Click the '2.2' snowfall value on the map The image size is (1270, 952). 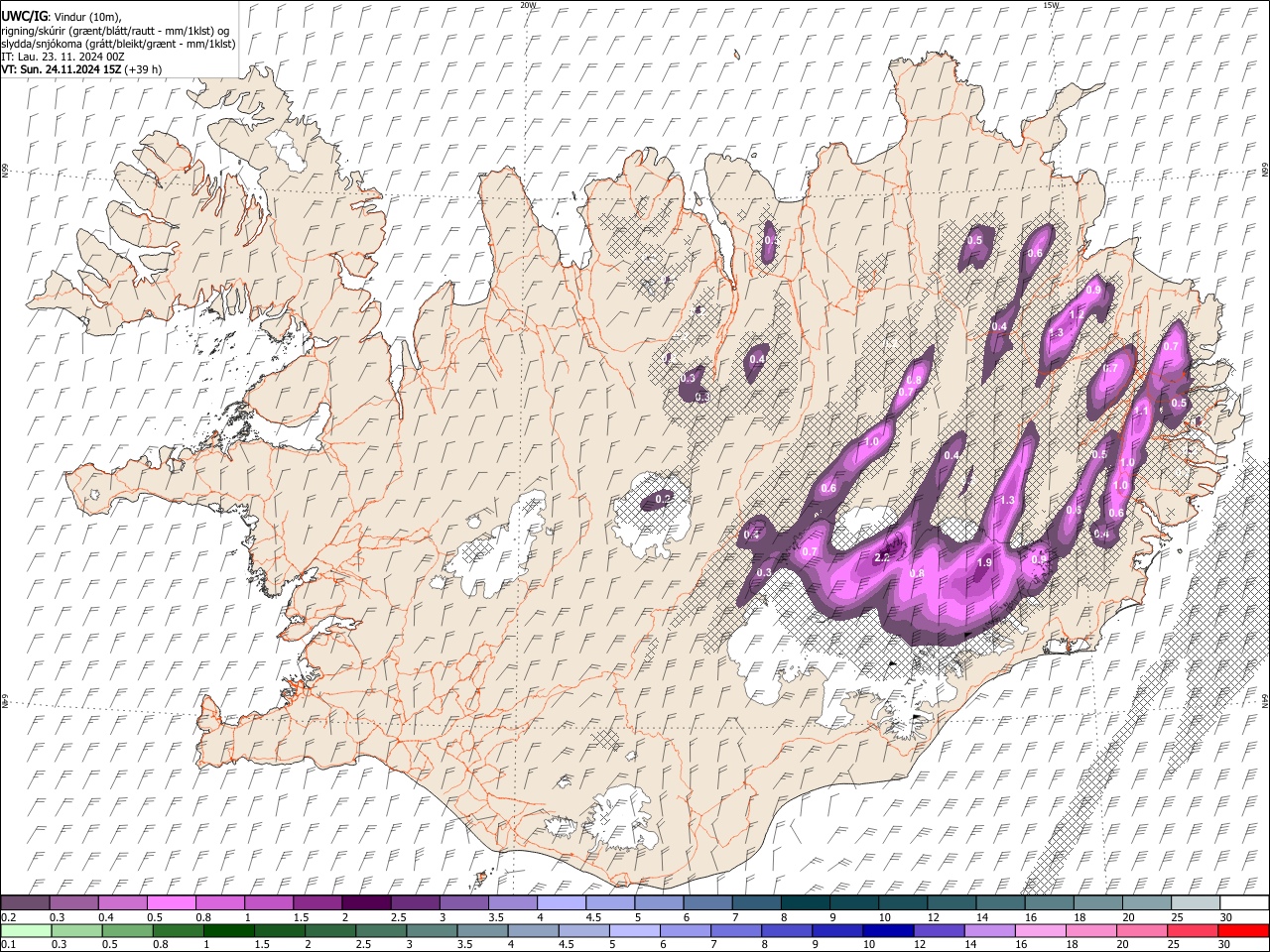pyautogui.click(x=882, y=558)
